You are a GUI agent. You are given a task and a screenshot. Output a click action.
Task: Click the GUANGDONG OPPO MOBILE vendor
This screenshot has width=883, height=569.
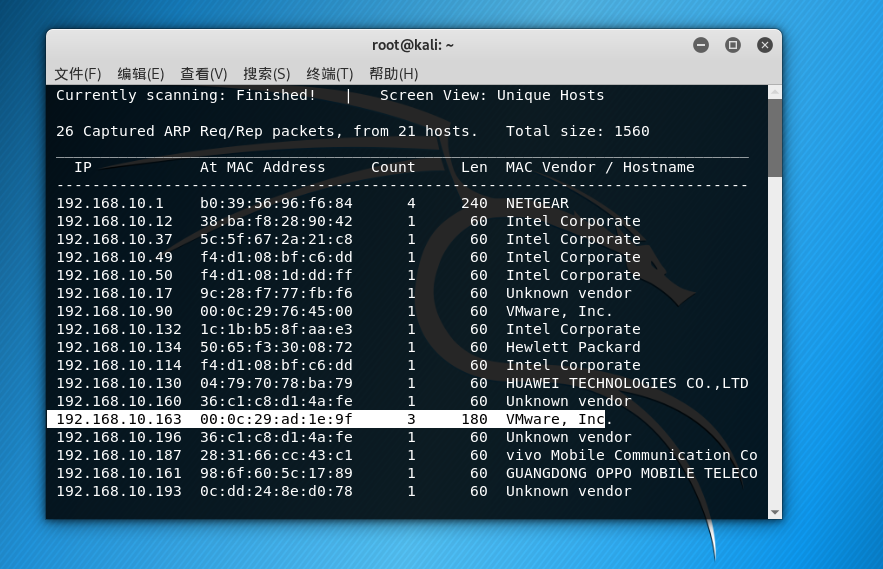[632, 474]
